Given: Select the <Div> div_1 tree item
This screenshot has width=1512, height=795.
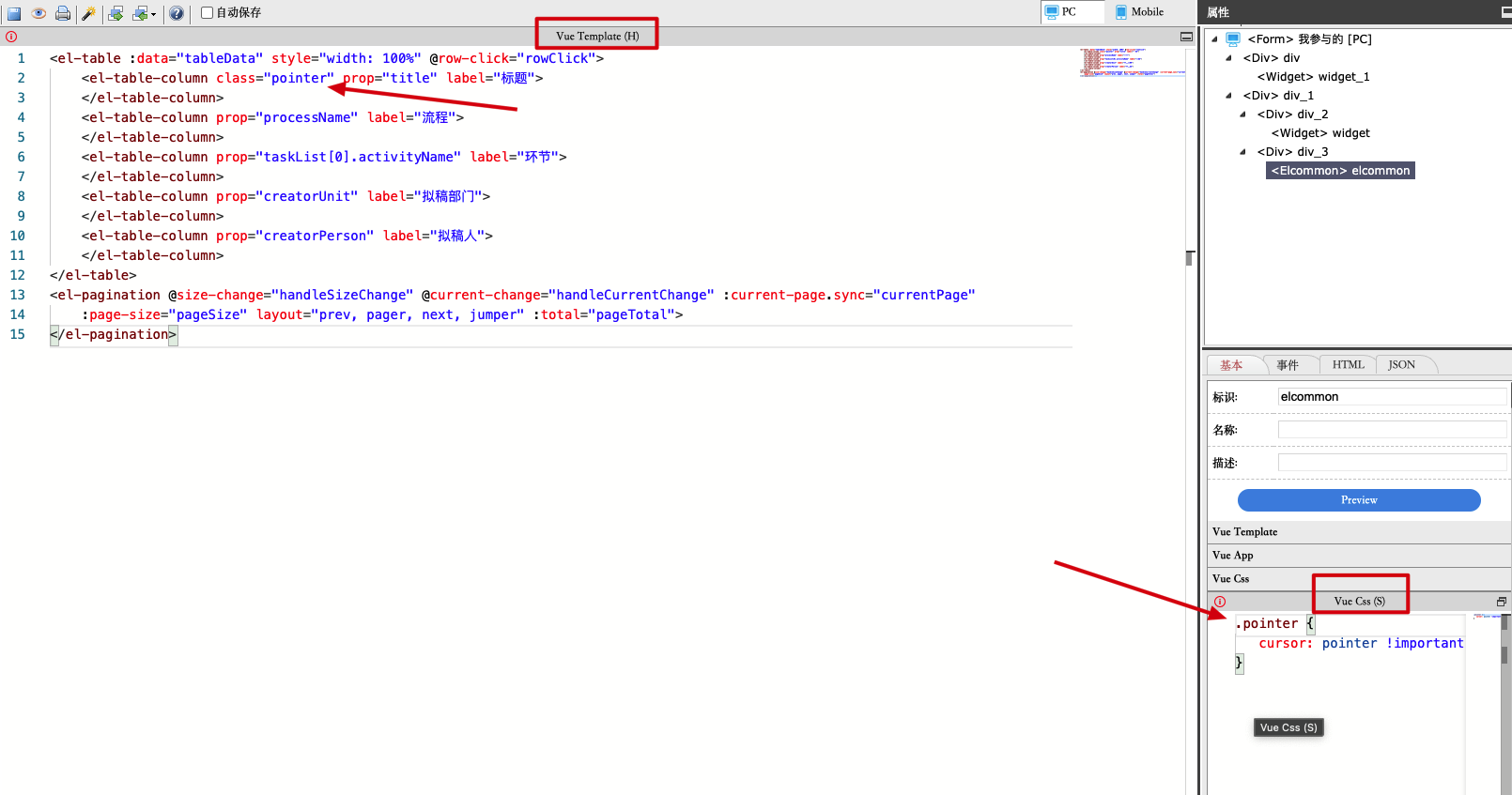Looking at the screenshot, I should tap(1278, 96).
